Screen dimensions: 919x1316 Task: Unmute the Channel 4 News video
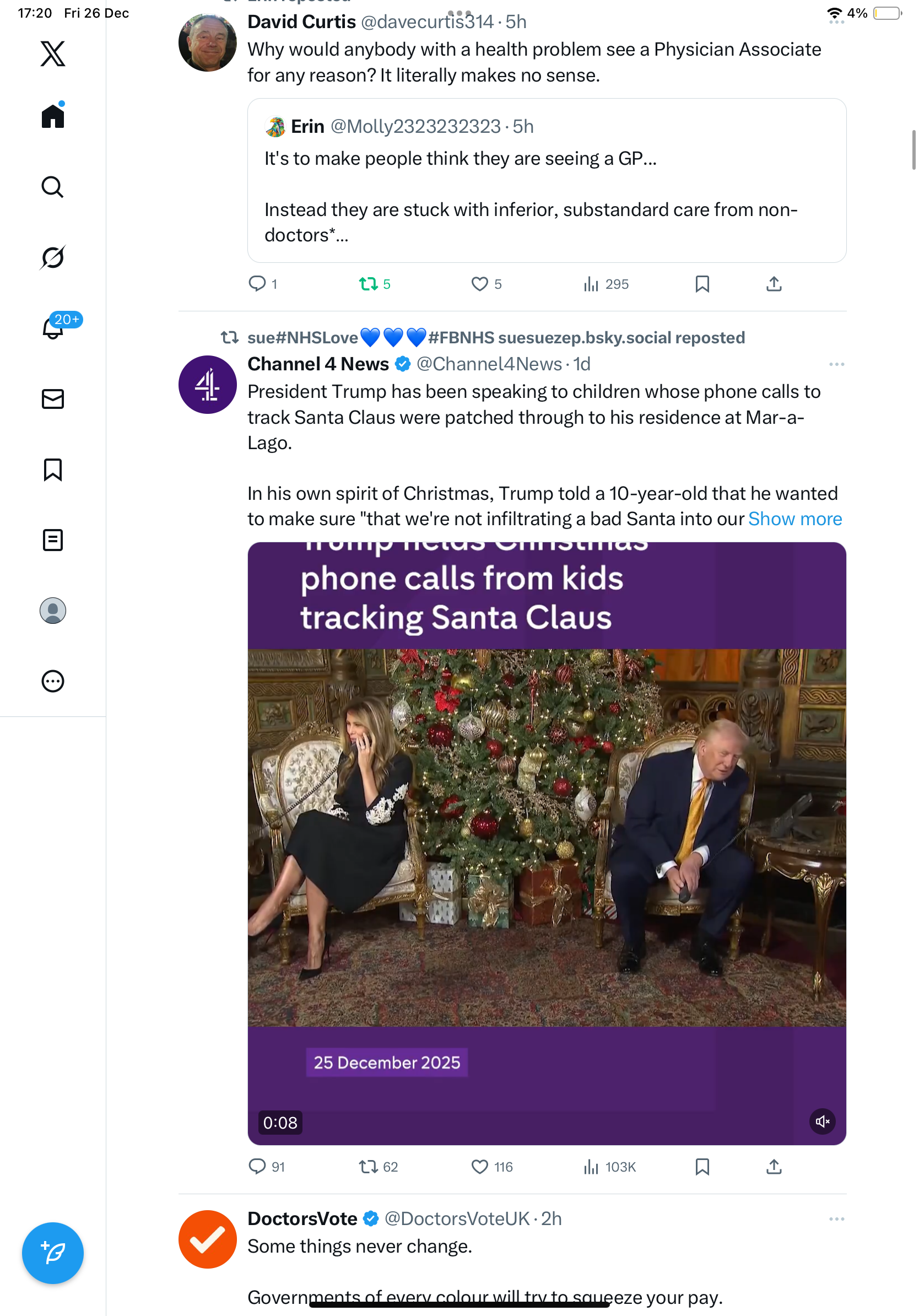click(x=822, y=1121)
